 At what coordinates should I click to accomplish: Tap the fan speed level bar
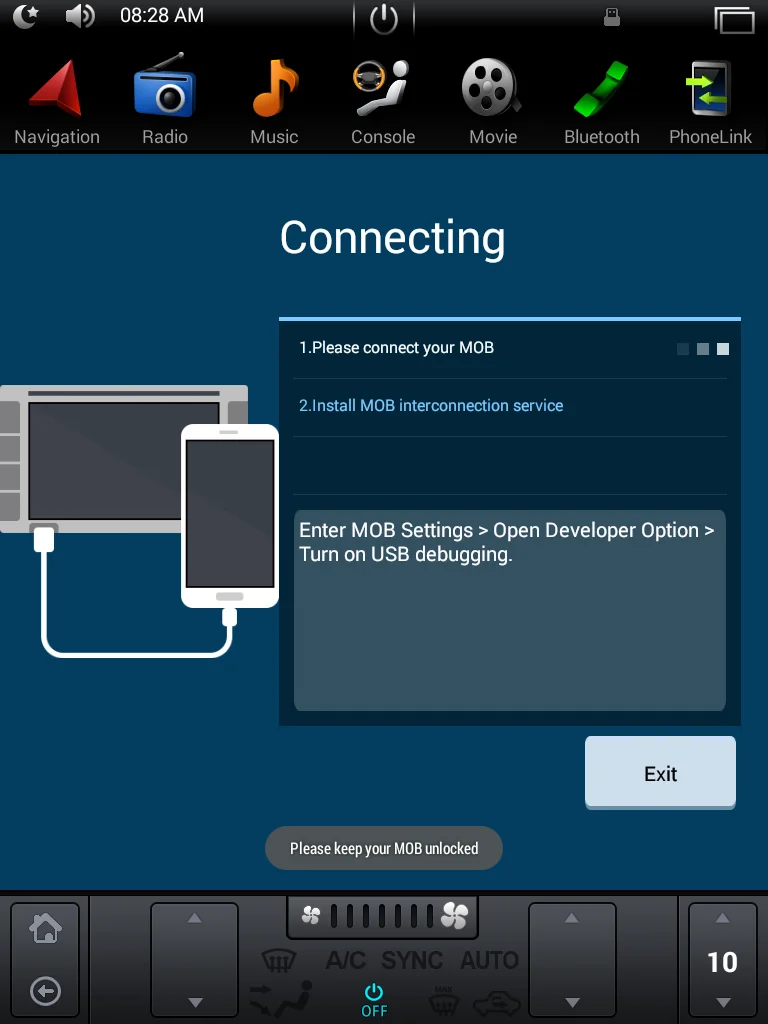[382, 916]
